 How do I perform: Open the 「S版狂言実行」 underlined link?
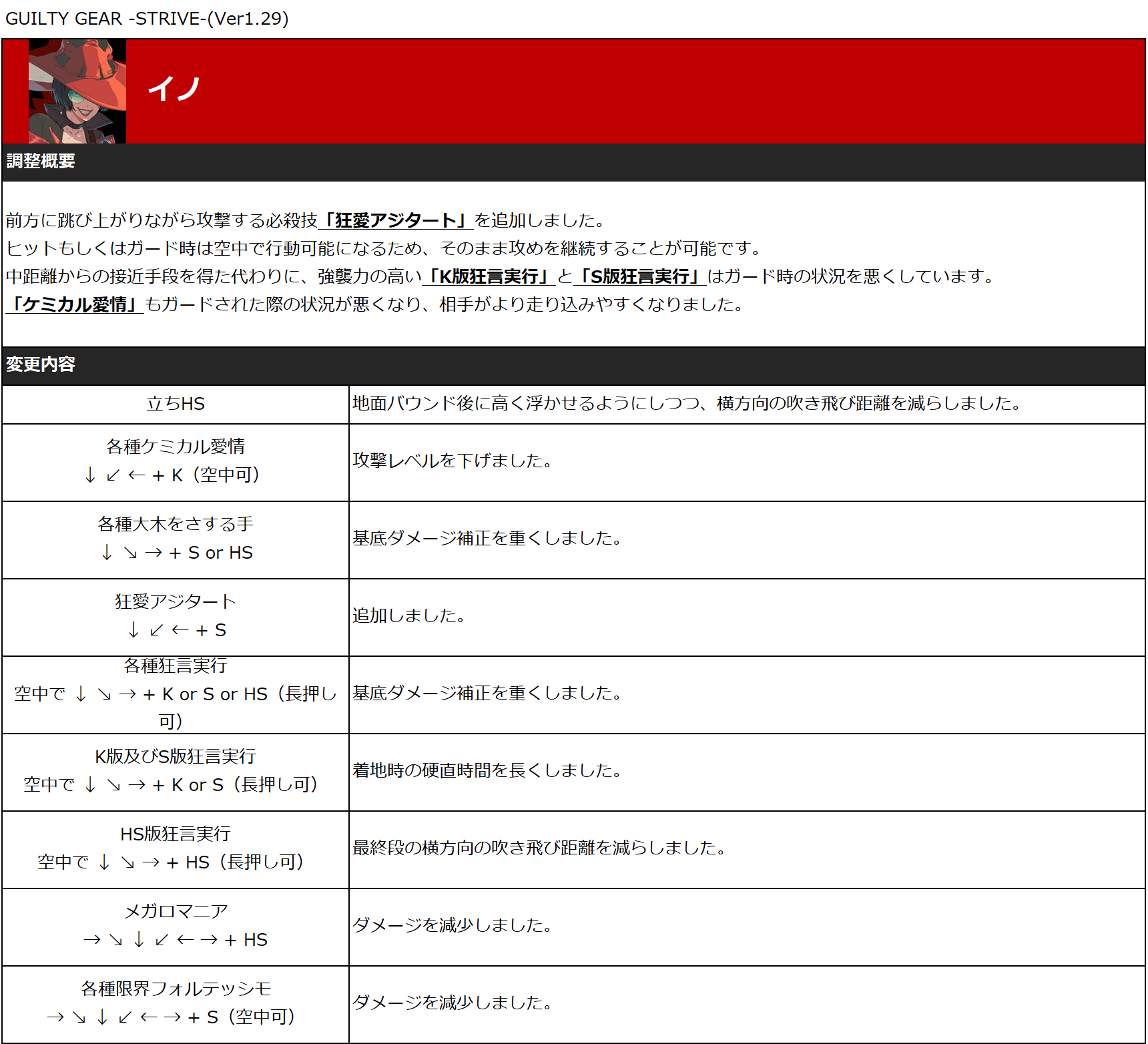click(640, 276)
